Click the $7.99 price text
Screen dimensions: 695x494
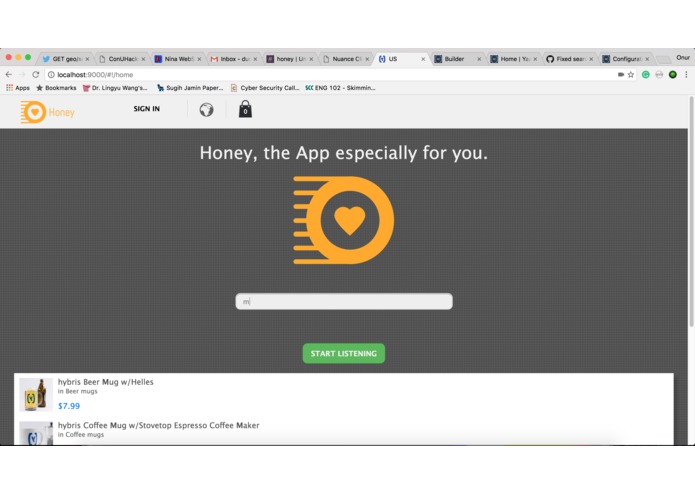pos(69,406)
